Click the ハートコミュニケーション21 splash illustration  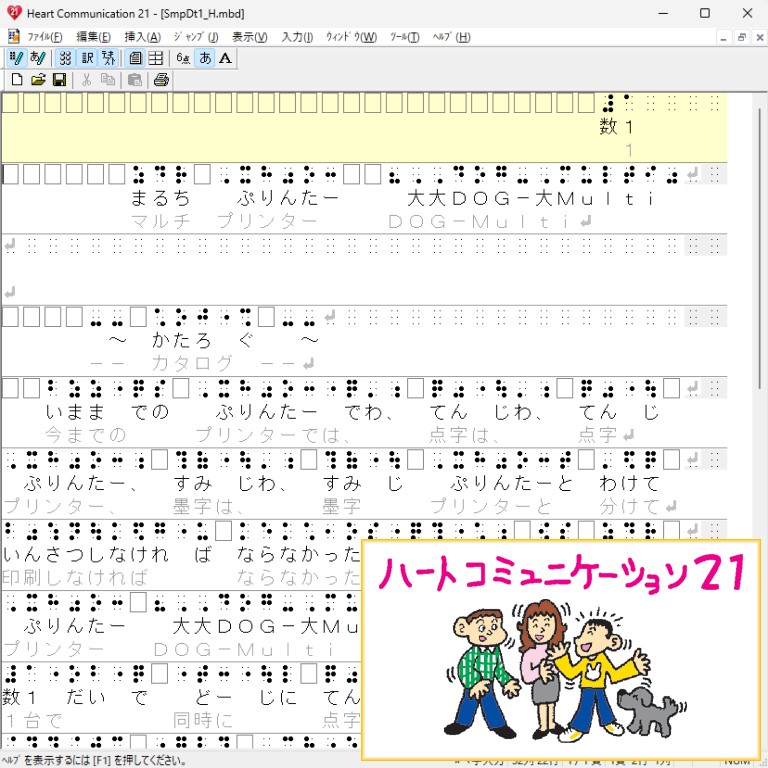pos(561,650)
